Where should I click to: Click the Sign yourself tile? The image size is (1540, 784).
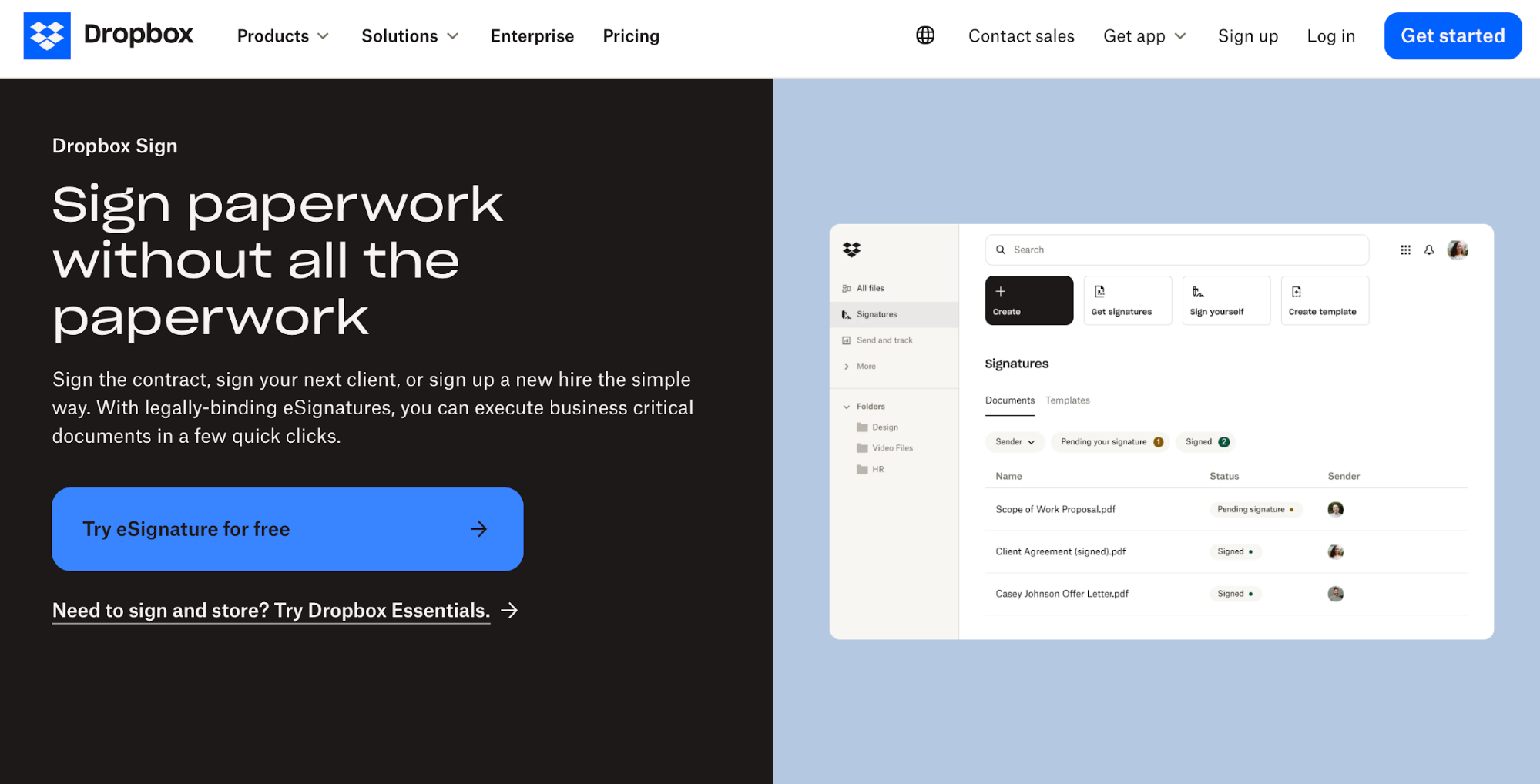tap(1226, 300)
